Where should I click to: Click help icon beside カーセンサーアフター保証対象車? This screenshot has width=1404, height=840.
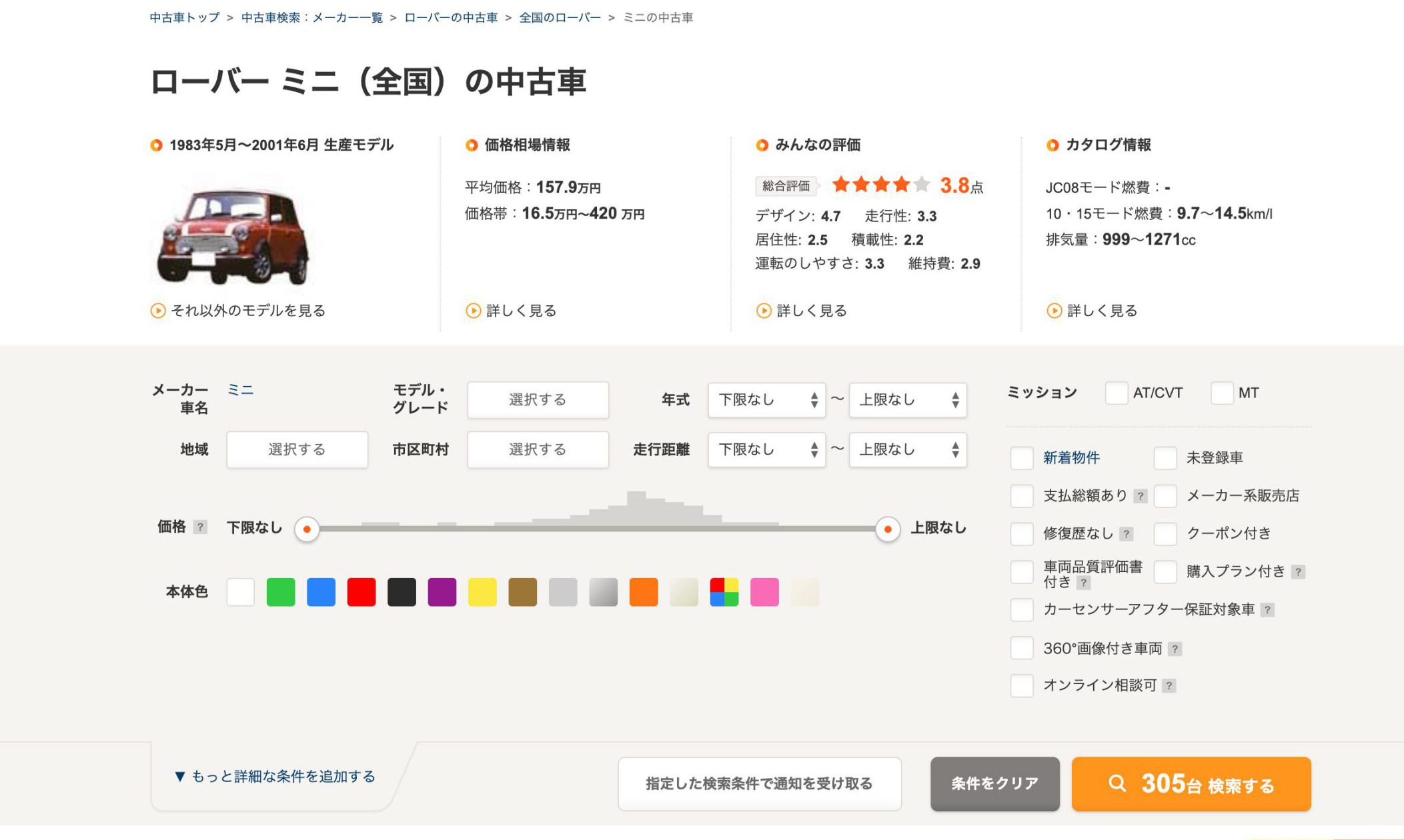pos(1267,610)
